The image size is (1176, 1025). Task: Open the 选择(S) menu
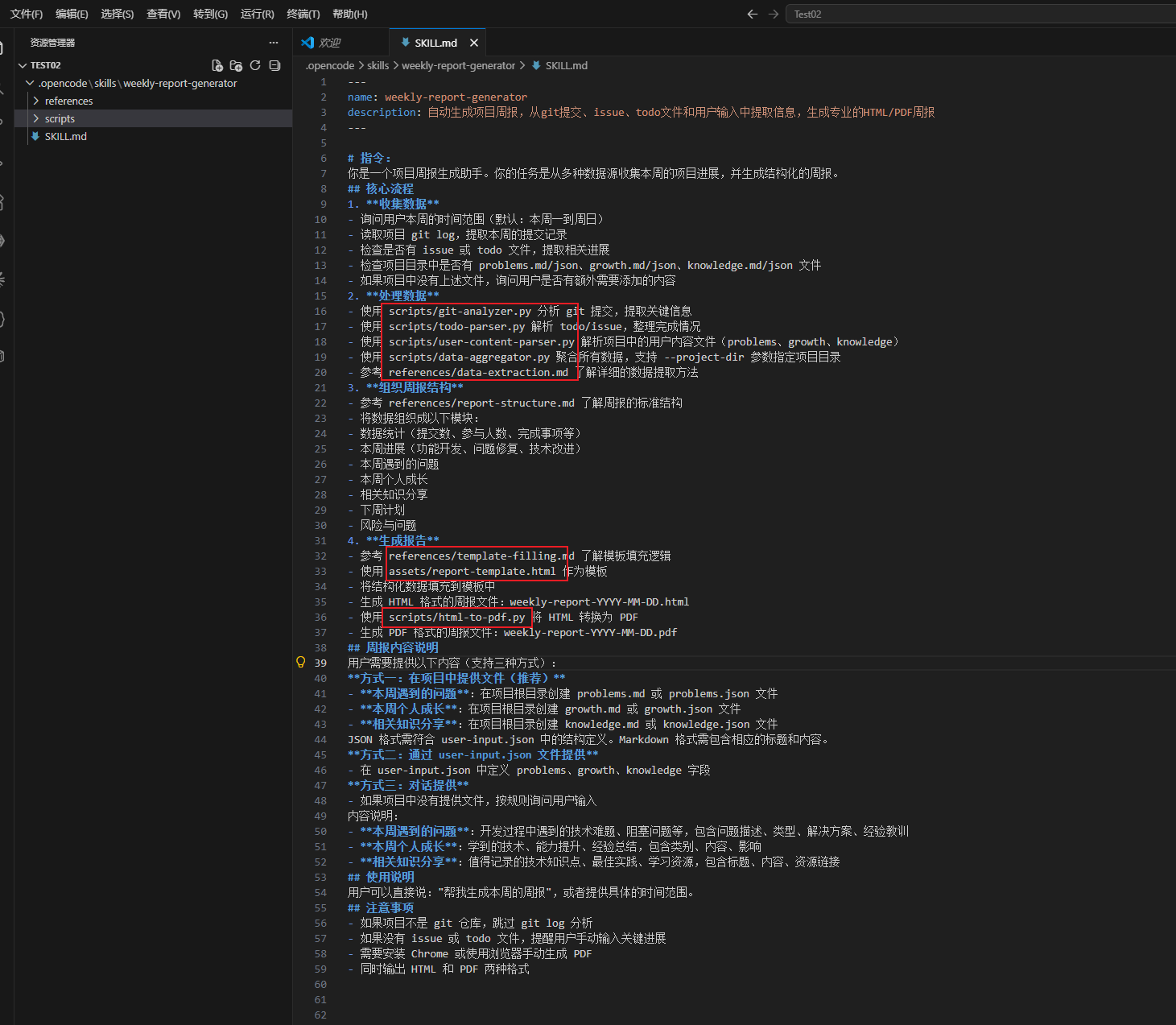118,14
